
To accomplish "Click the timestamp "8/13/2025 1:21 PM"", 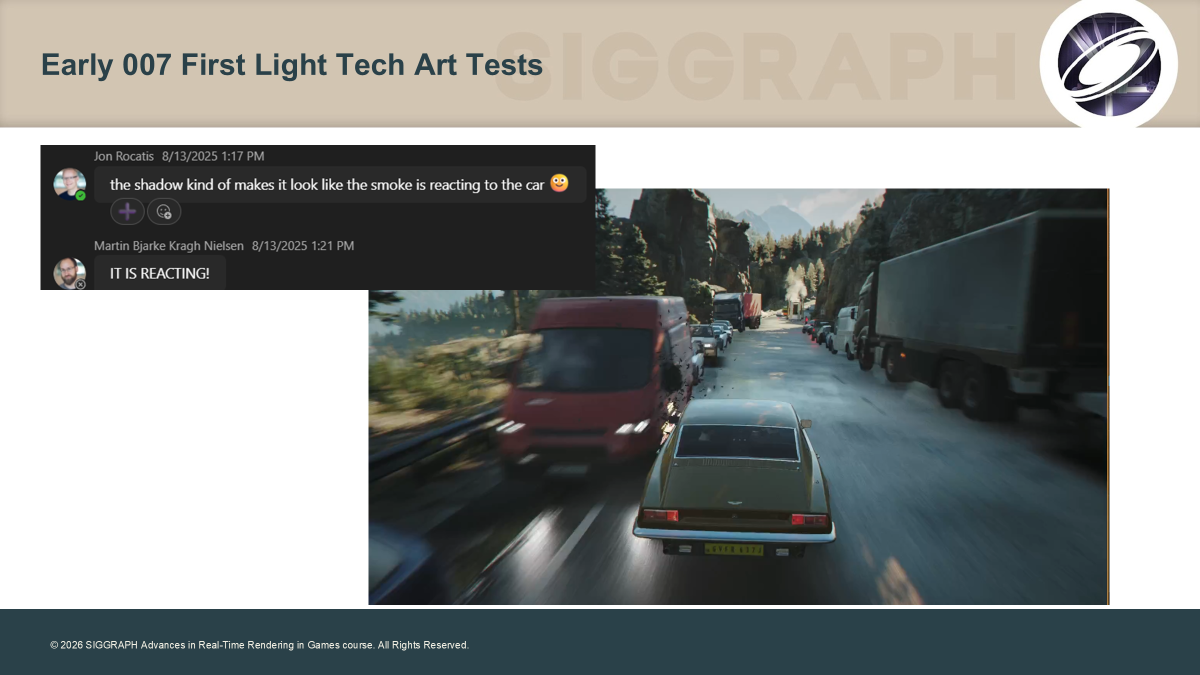I will pos(303,245).
